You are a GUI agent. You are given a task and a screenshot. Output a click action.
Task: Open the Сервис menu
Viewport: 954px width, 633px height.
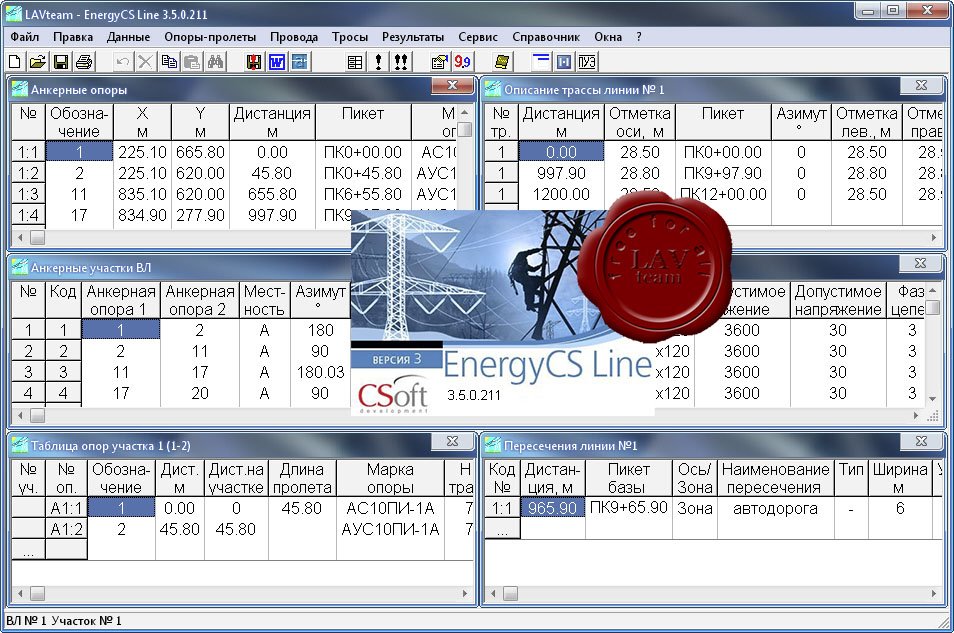click(478, 37)
